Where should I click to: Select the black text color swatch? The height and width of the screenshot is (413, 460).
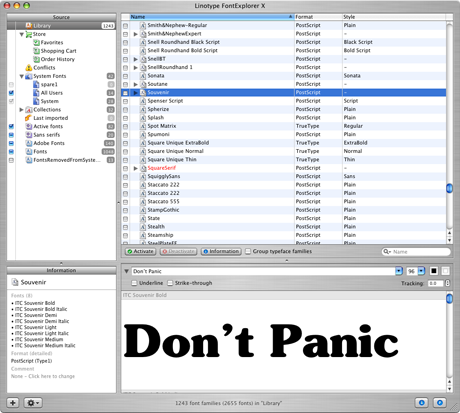(x=434, y=271)
